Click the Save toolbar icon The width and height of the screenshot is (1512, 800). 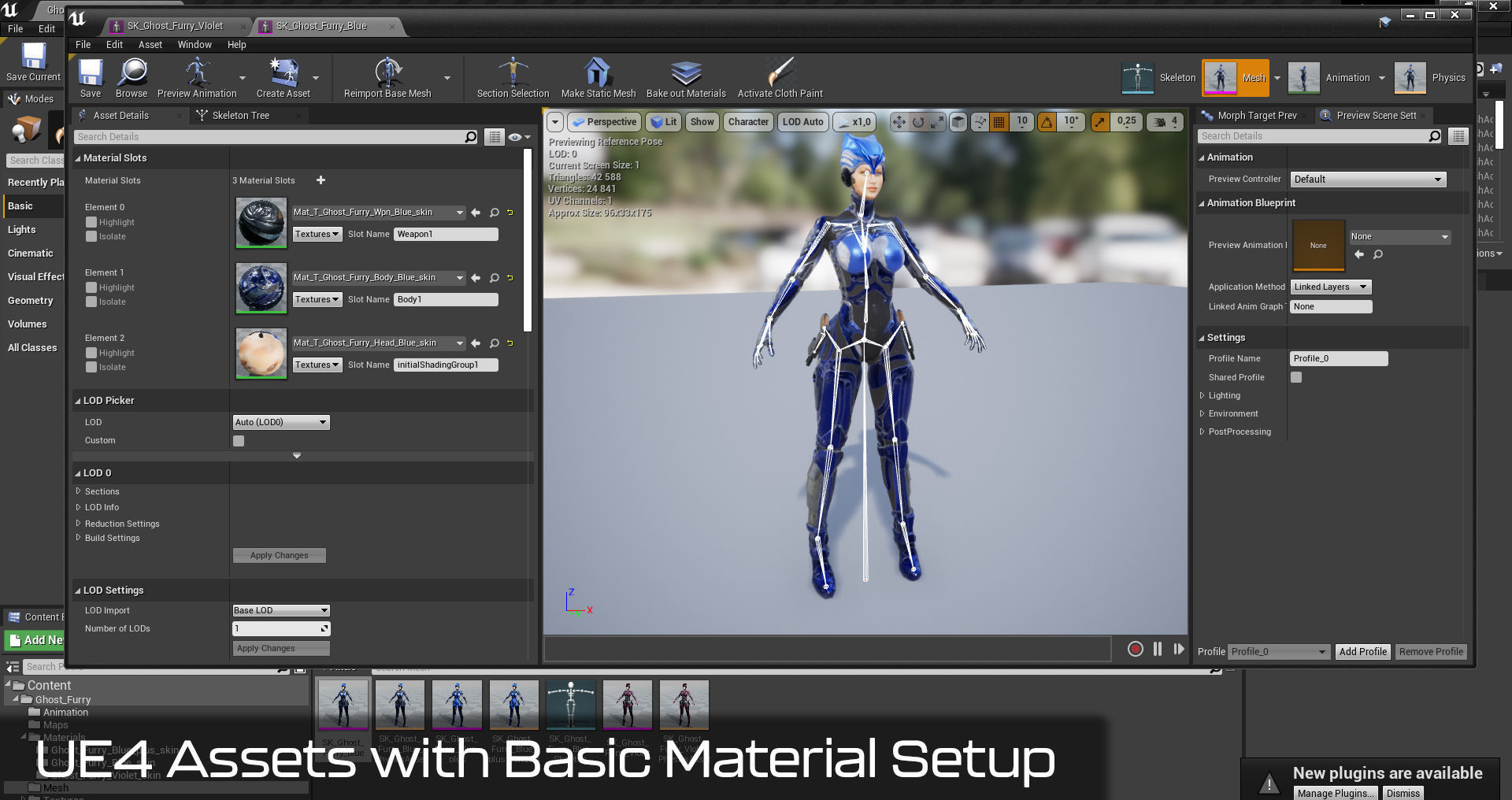click(91, 78)
